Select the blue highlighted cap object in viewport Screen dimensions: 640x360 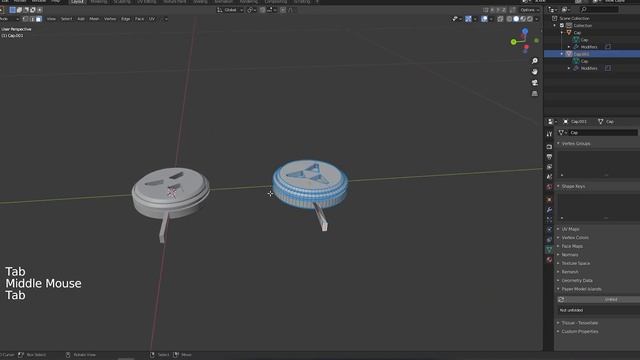coord(310,183)
